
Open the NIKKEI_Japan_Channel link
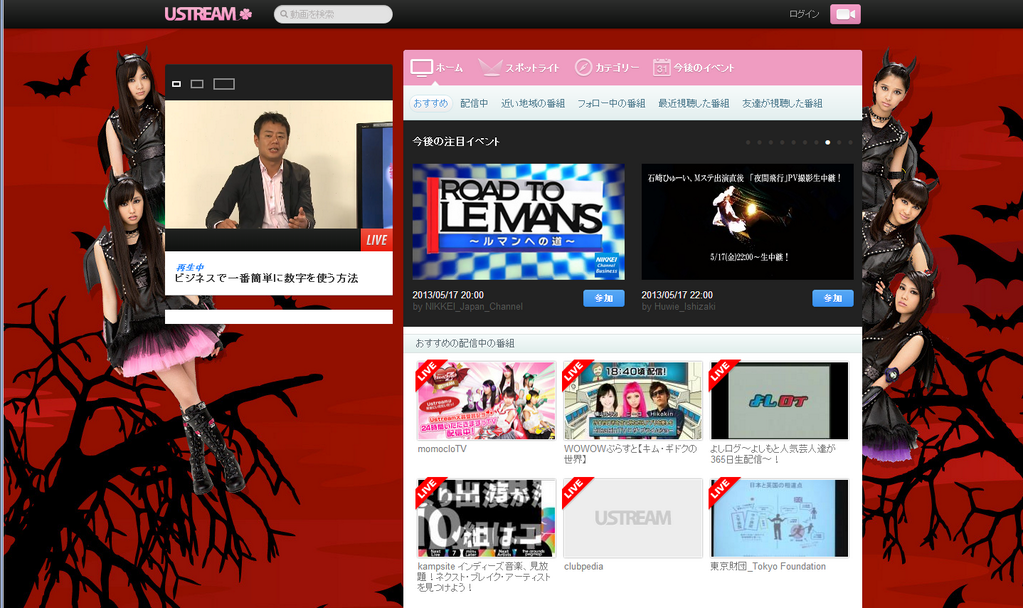pyautogui.click(x=473, y=307)
